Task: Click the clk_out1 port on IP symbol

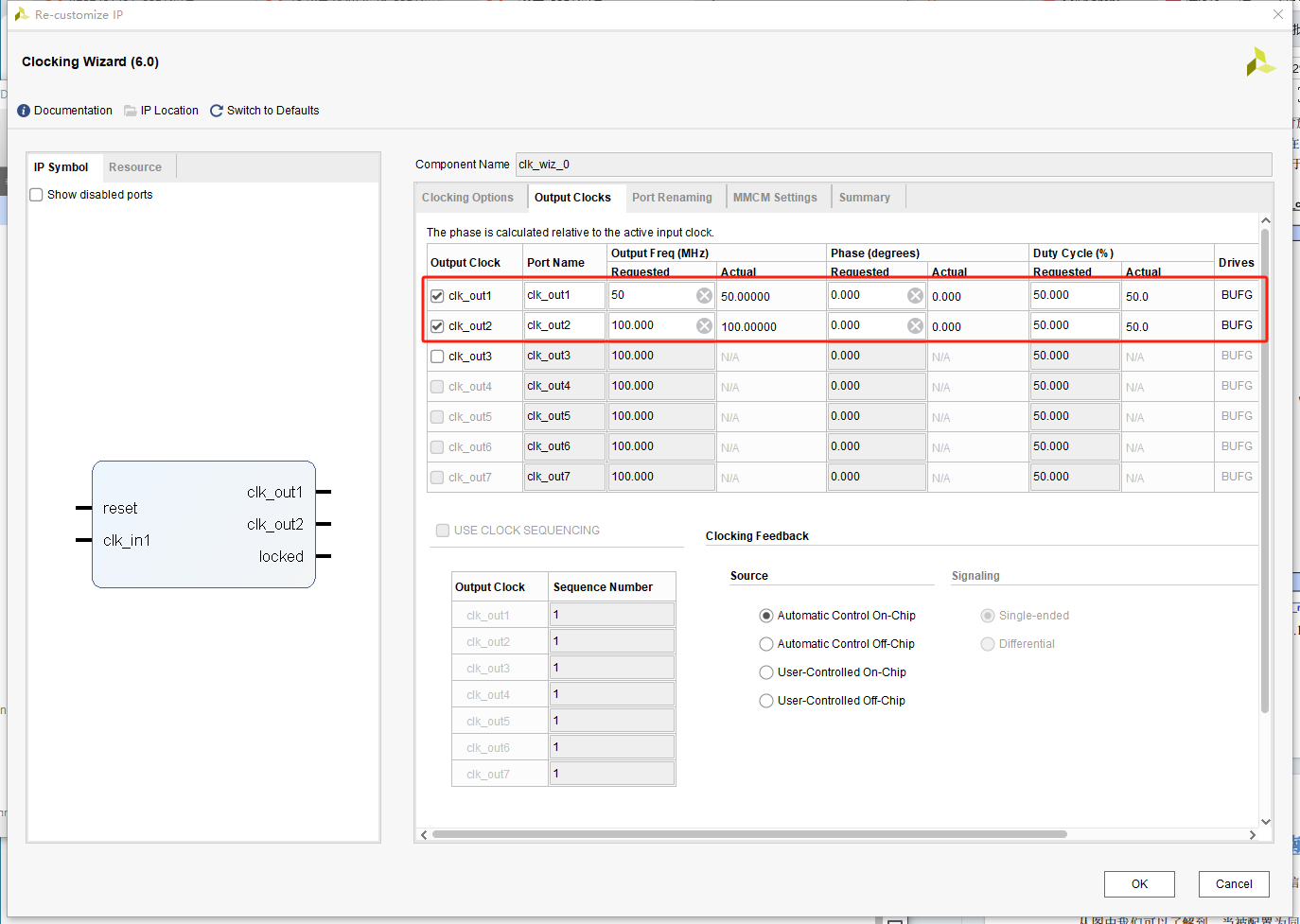Action: pyautogui.click(x=274, y=493)
